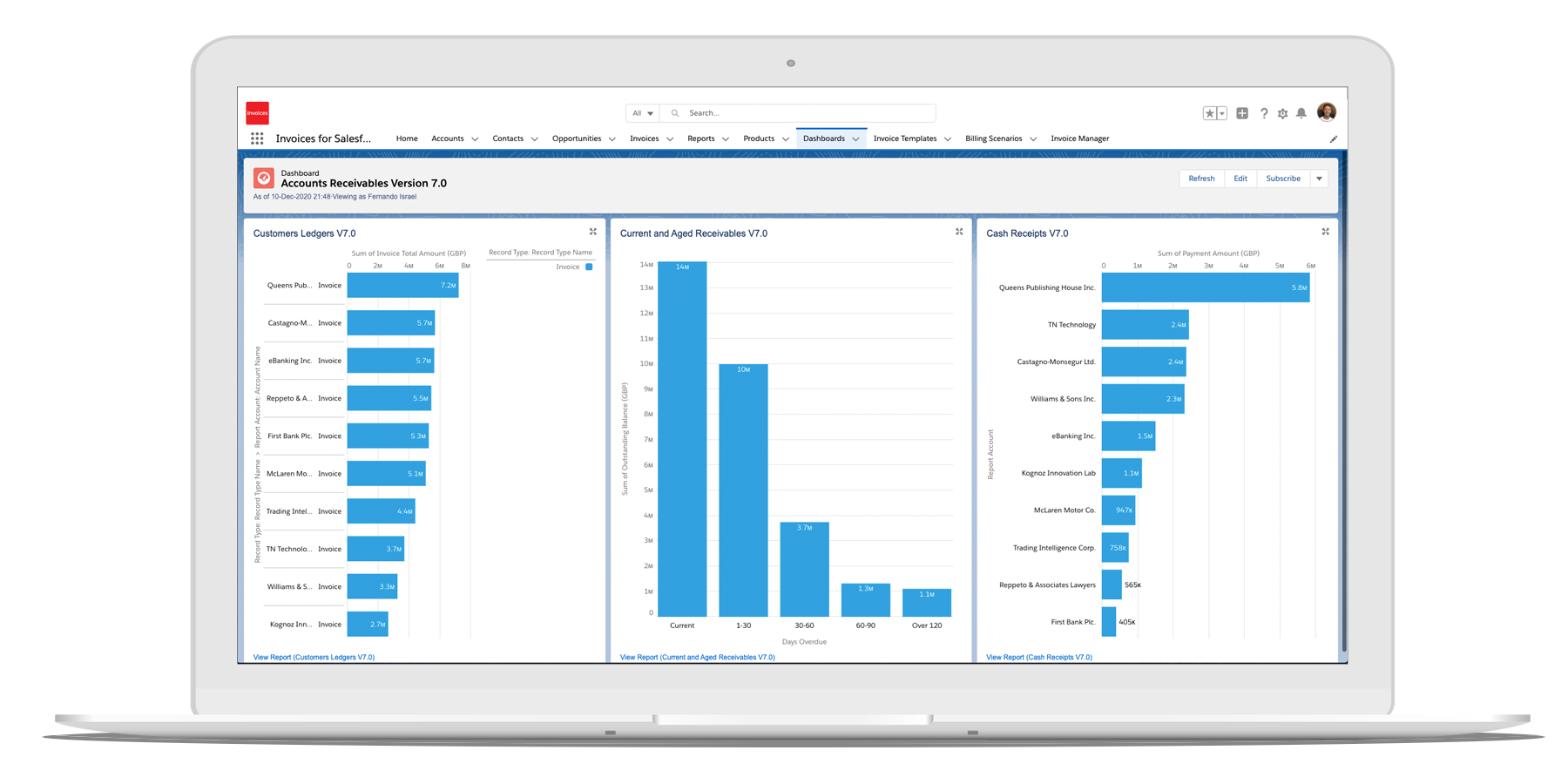Image resolution: width=1568 pixels, height=784 pixels.
Task: Expand the Accounts tab dropdown arrow
Action: [x=475, y=139]
